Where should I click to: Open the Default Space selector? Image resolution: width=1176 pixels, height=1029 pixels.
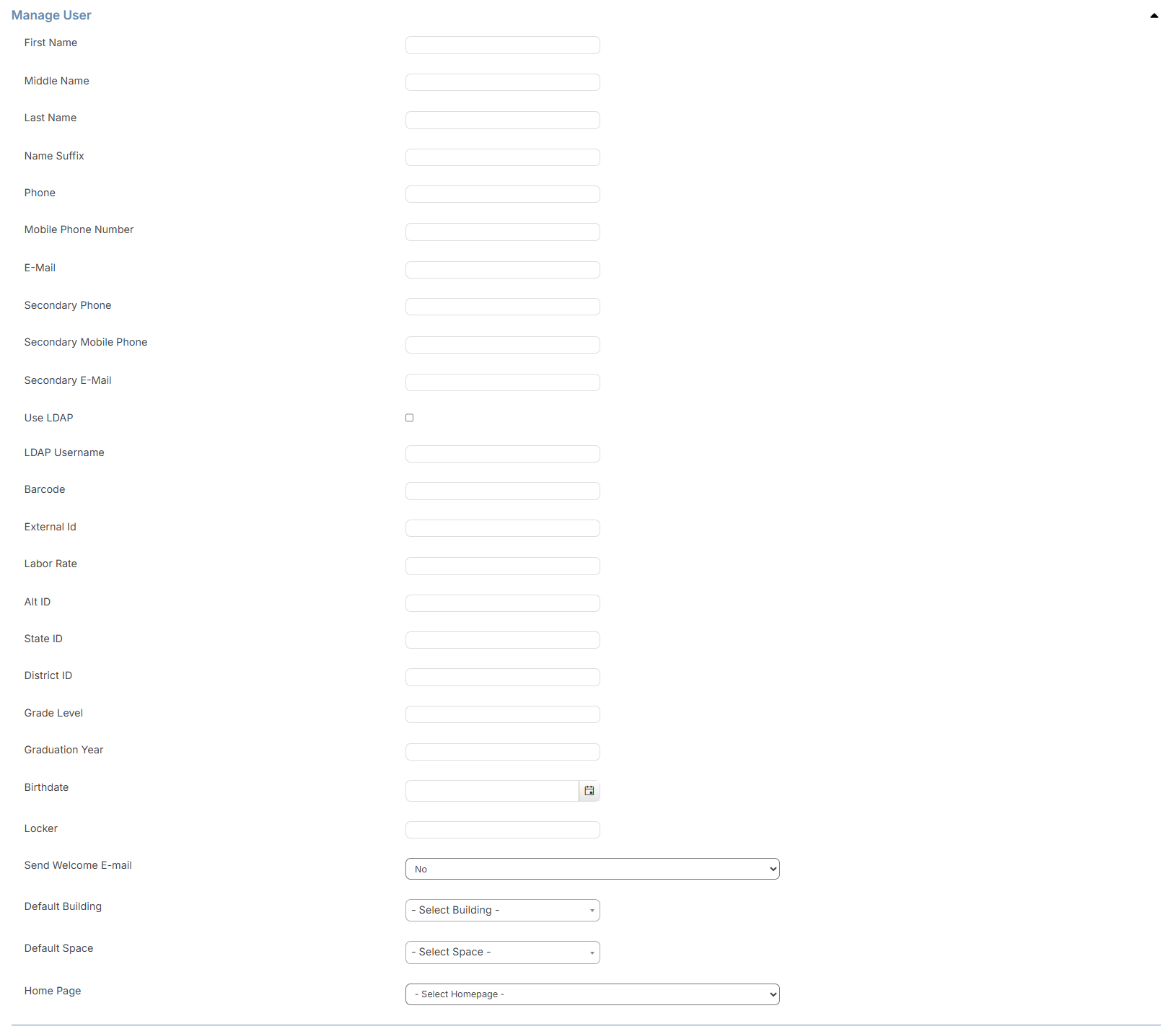(x=501, y=952)
